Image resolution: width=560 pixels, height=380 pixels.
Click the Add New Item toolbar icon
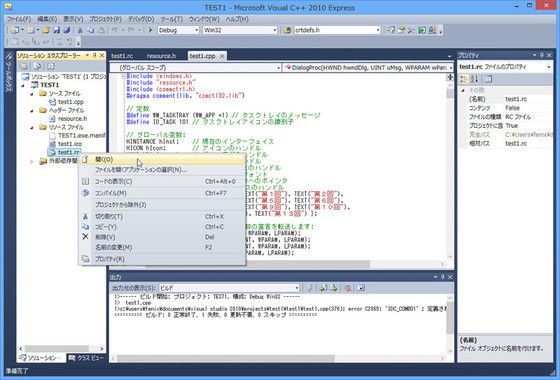point(30,30)
